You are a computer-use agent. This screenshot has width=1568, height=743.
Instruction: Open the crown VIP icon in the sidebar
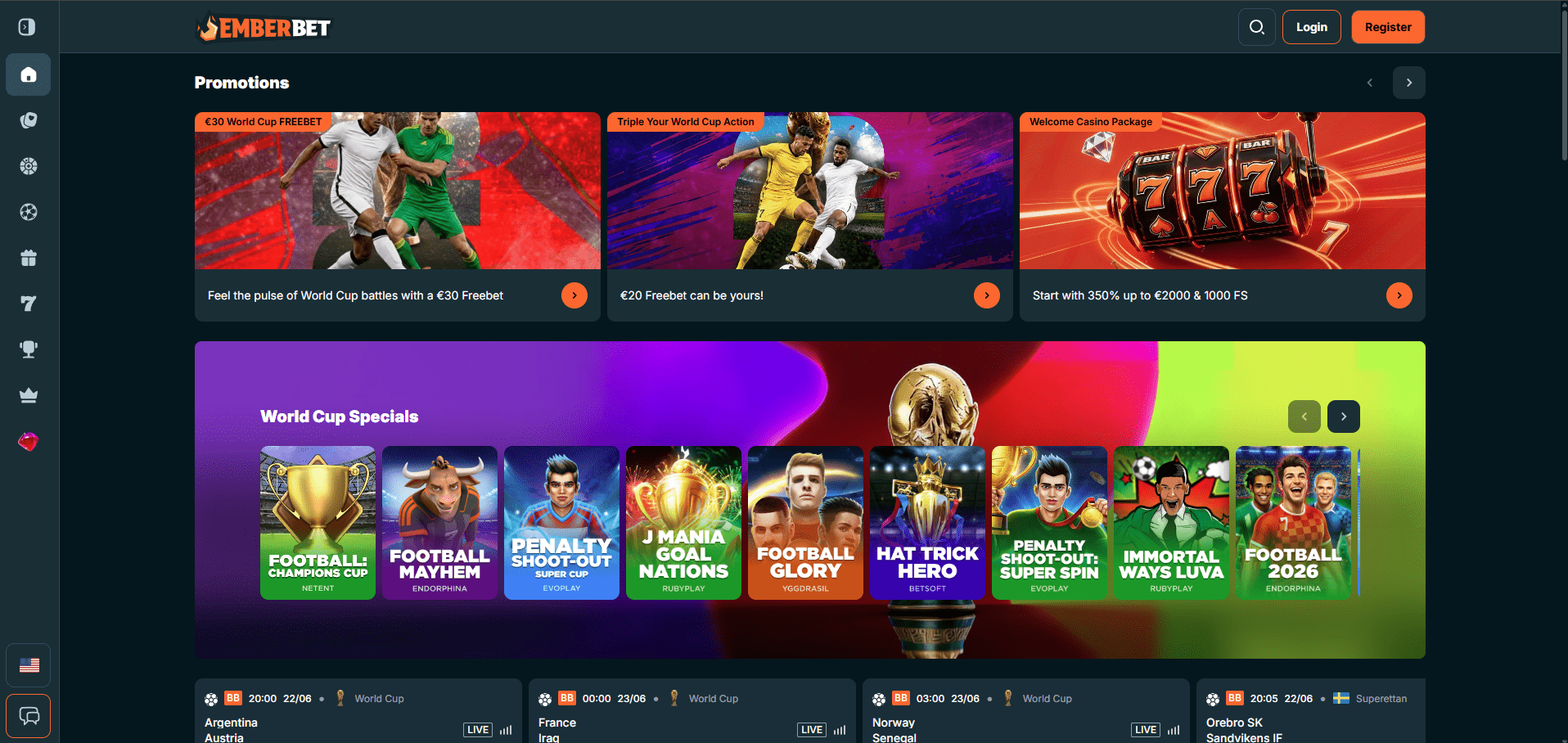pos(29,396)
